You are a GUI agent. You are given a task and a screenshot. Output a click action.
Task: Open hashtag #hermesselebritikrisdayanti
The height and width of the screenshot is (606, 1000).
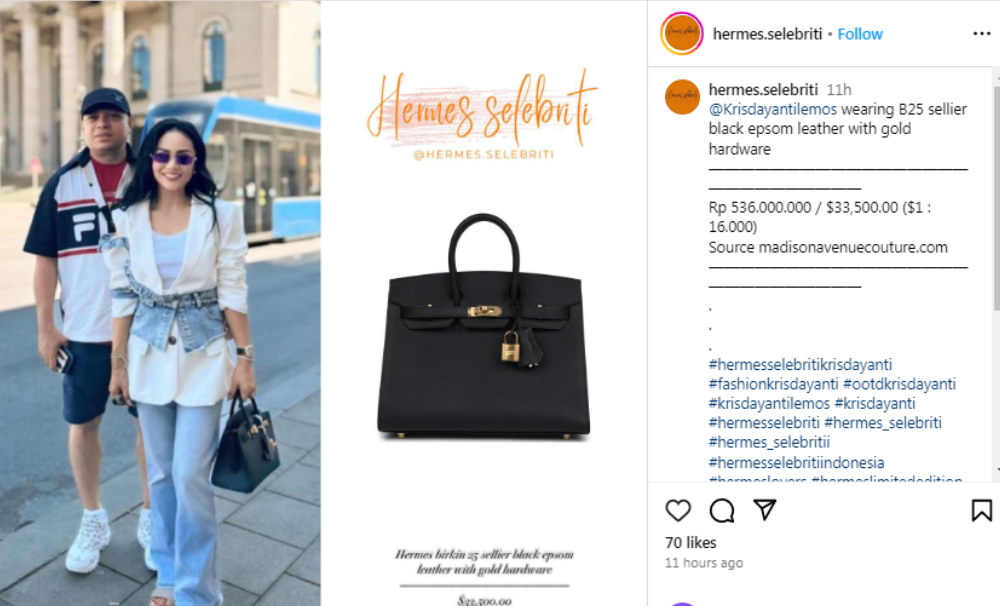click(800, 364)
